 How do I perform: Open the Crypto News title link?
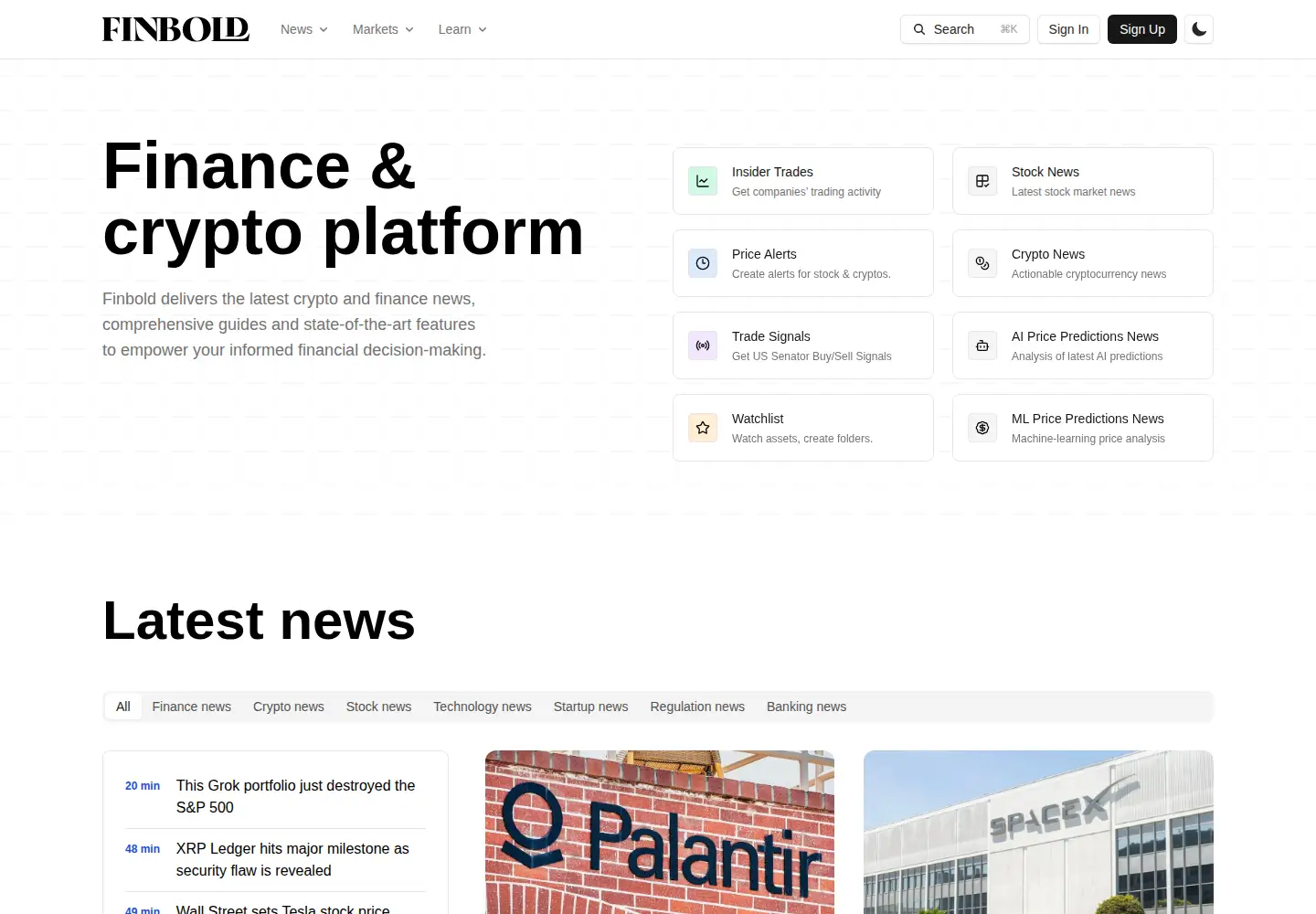tap(1048, 254)
